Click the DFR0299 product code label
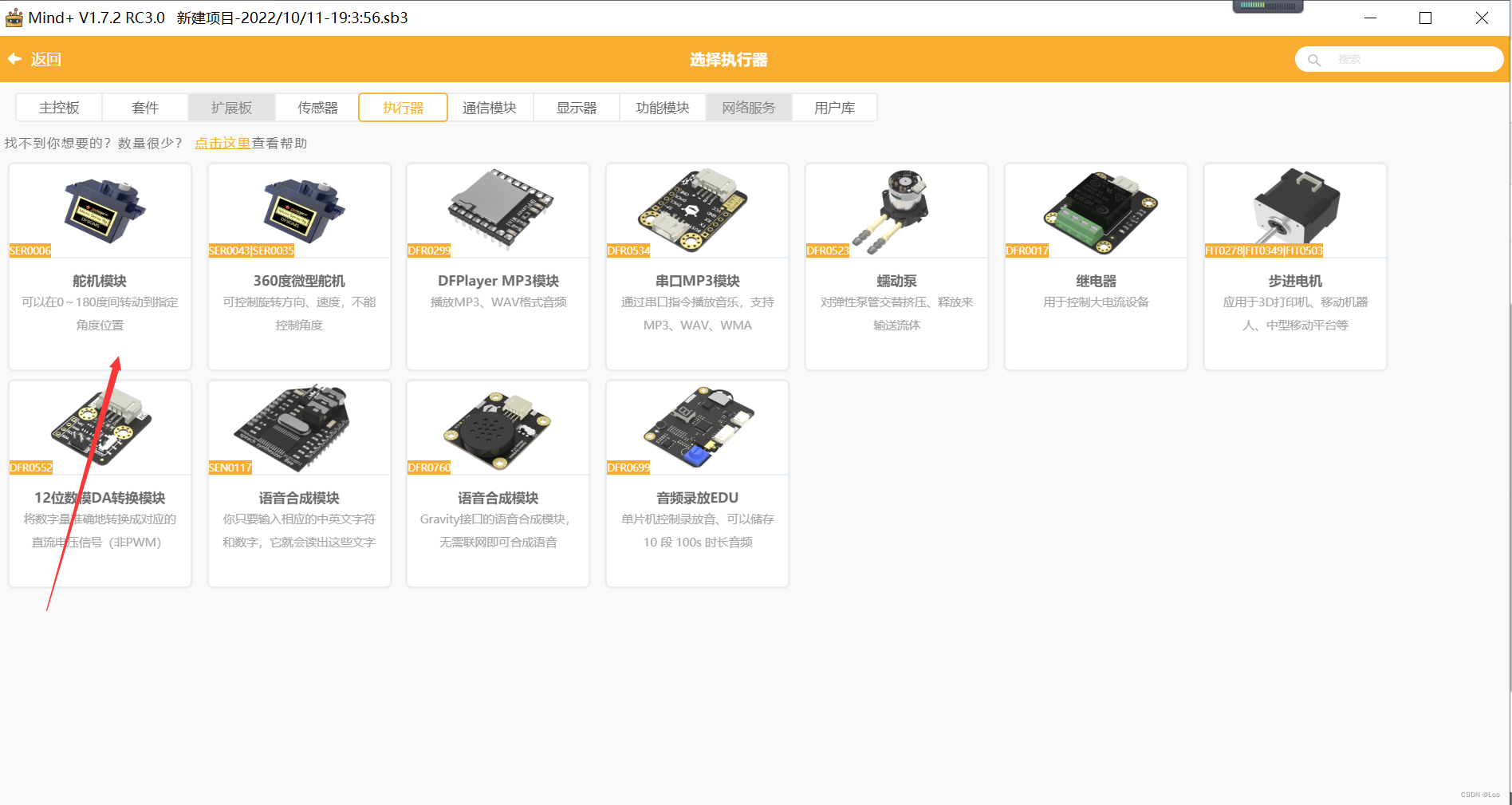This screenshot has height=805, width=1512. [x=429, y=251]
